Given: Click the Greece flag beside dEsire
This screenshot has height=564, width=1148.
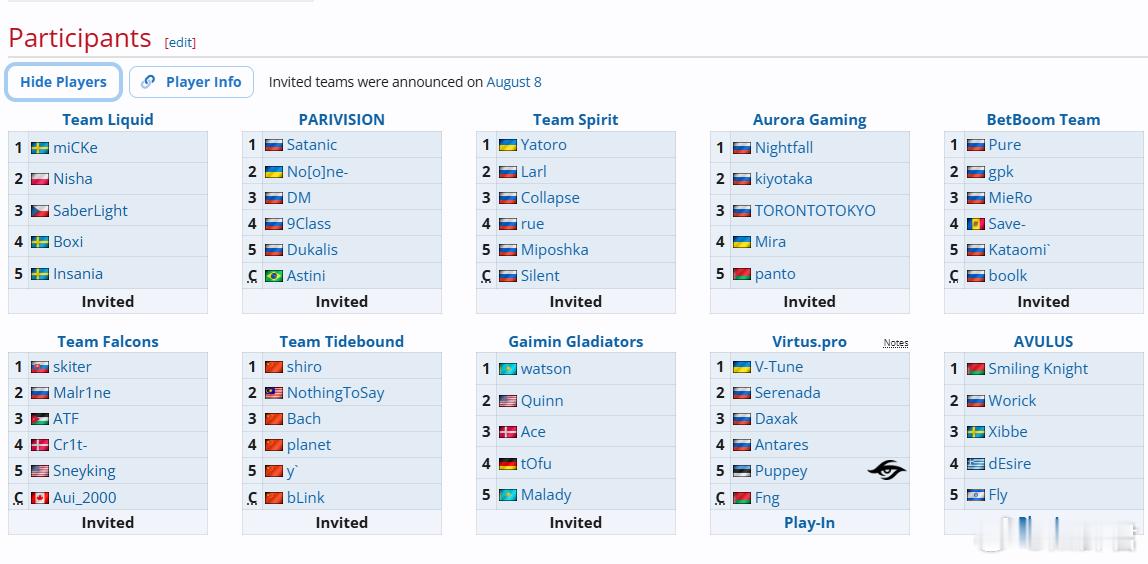Looking at the screenshot, I should (x=975, y=464).
